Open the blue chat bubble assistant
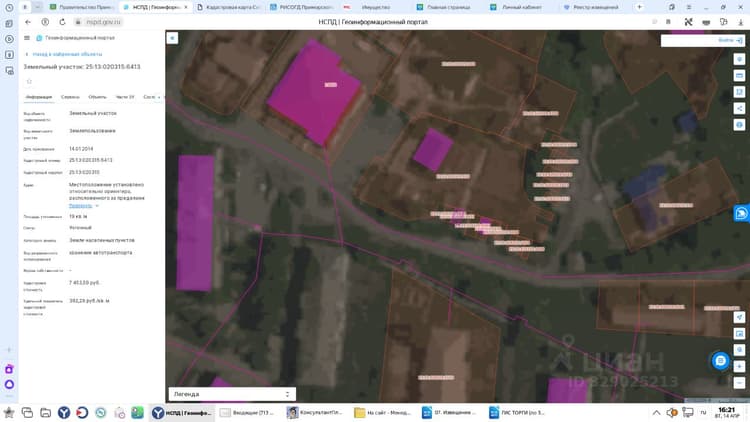The image size is (750, 422). 720,360
